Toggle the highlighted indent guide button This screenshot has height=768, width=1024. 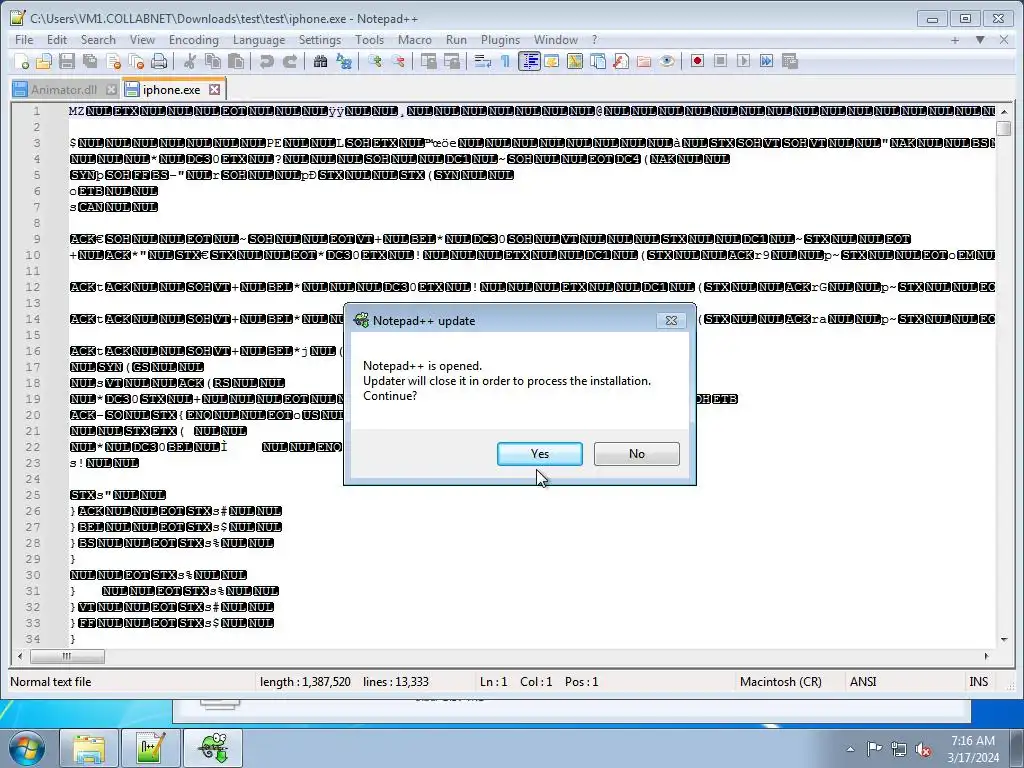click(529, 61)
